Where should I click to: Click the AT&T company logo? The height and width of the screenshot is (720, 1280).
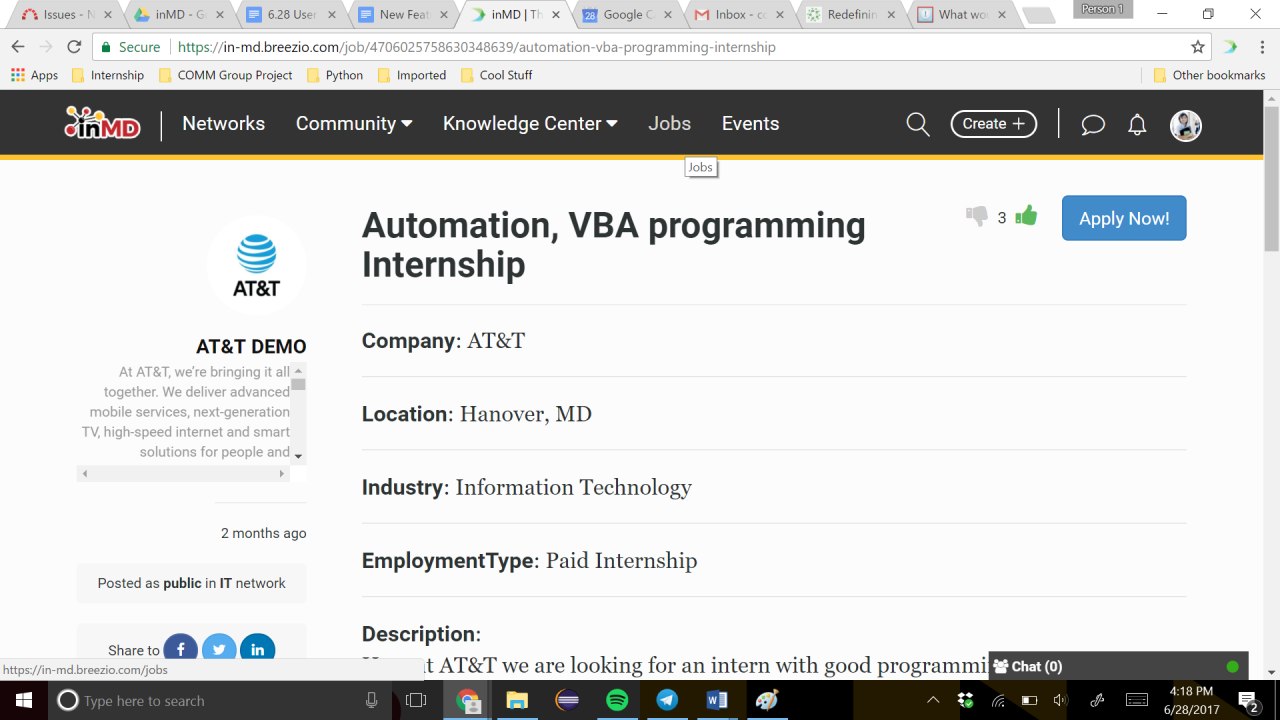[256, 265]
